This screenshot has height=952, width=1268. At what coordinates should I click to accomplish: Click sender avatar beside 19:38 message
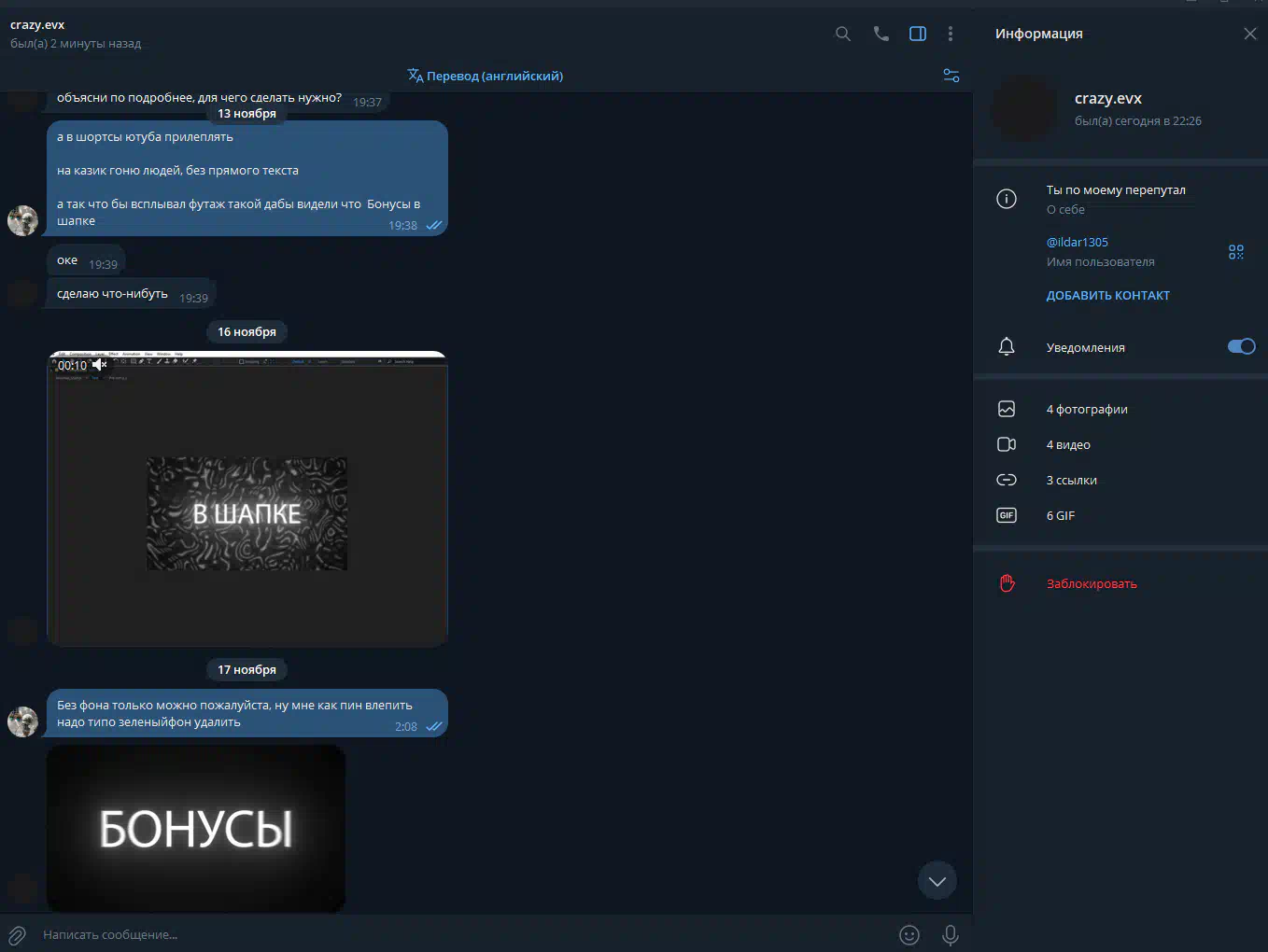pyautogui.click(x=22, y=220)
